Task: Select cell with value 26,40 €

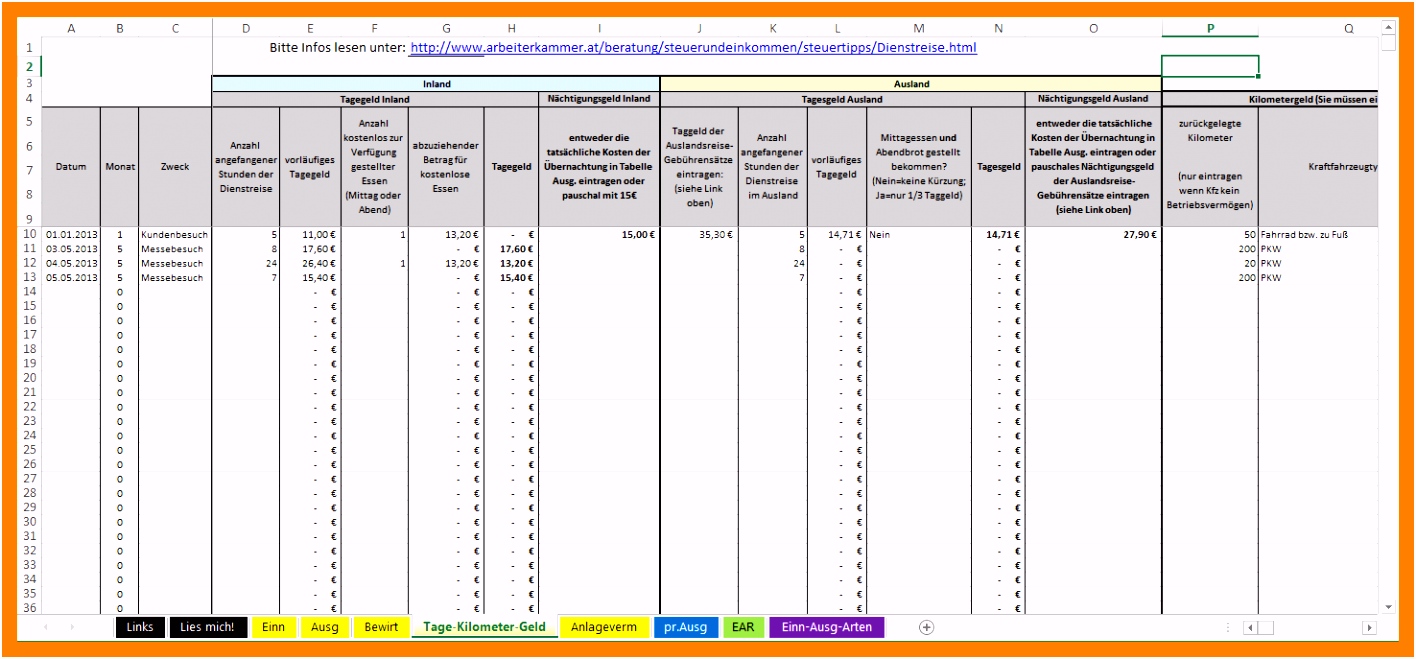Action: [x=310, y=263]
